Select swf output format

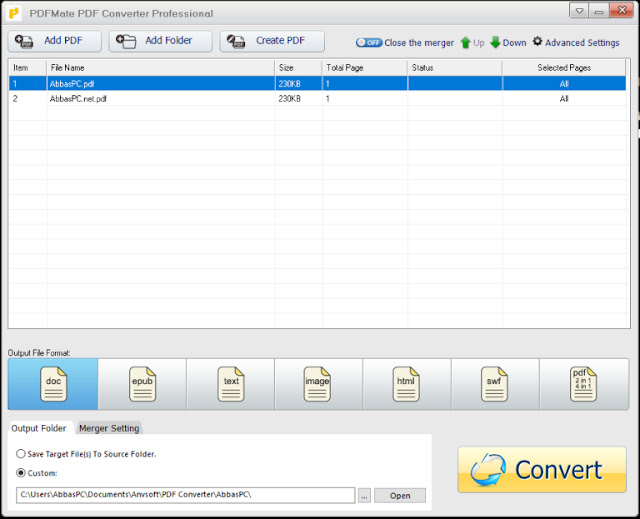pyautogui.click(x=495, y=384)
